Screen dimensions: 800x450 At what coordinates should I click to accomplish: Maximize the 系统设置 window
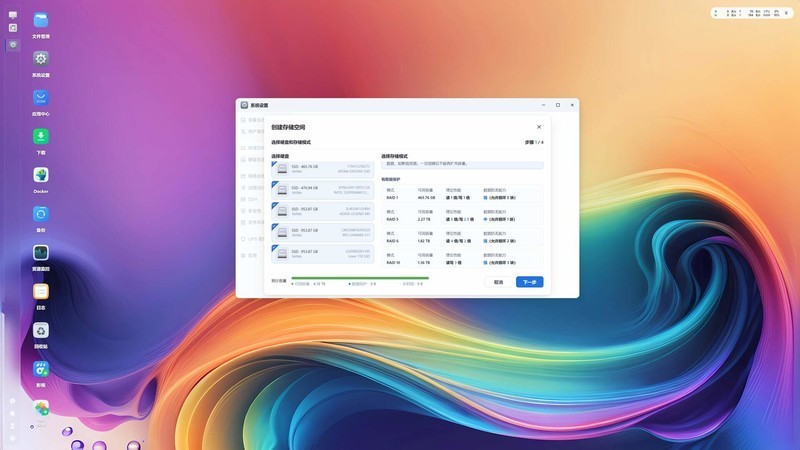pyautogui.click(x=558, y=105)
